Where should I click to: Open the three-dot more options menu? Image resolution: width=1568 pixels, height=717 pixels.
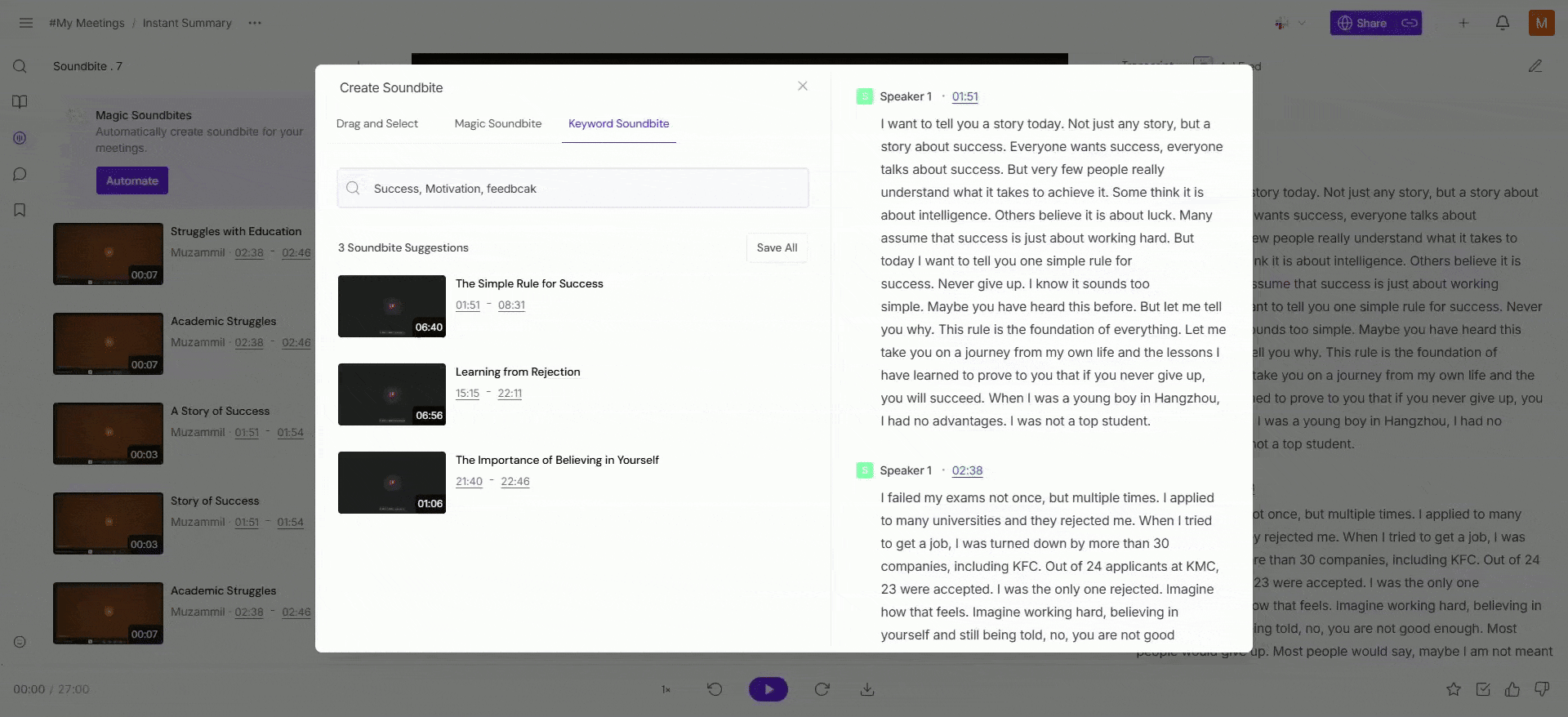tap(255, 23)
